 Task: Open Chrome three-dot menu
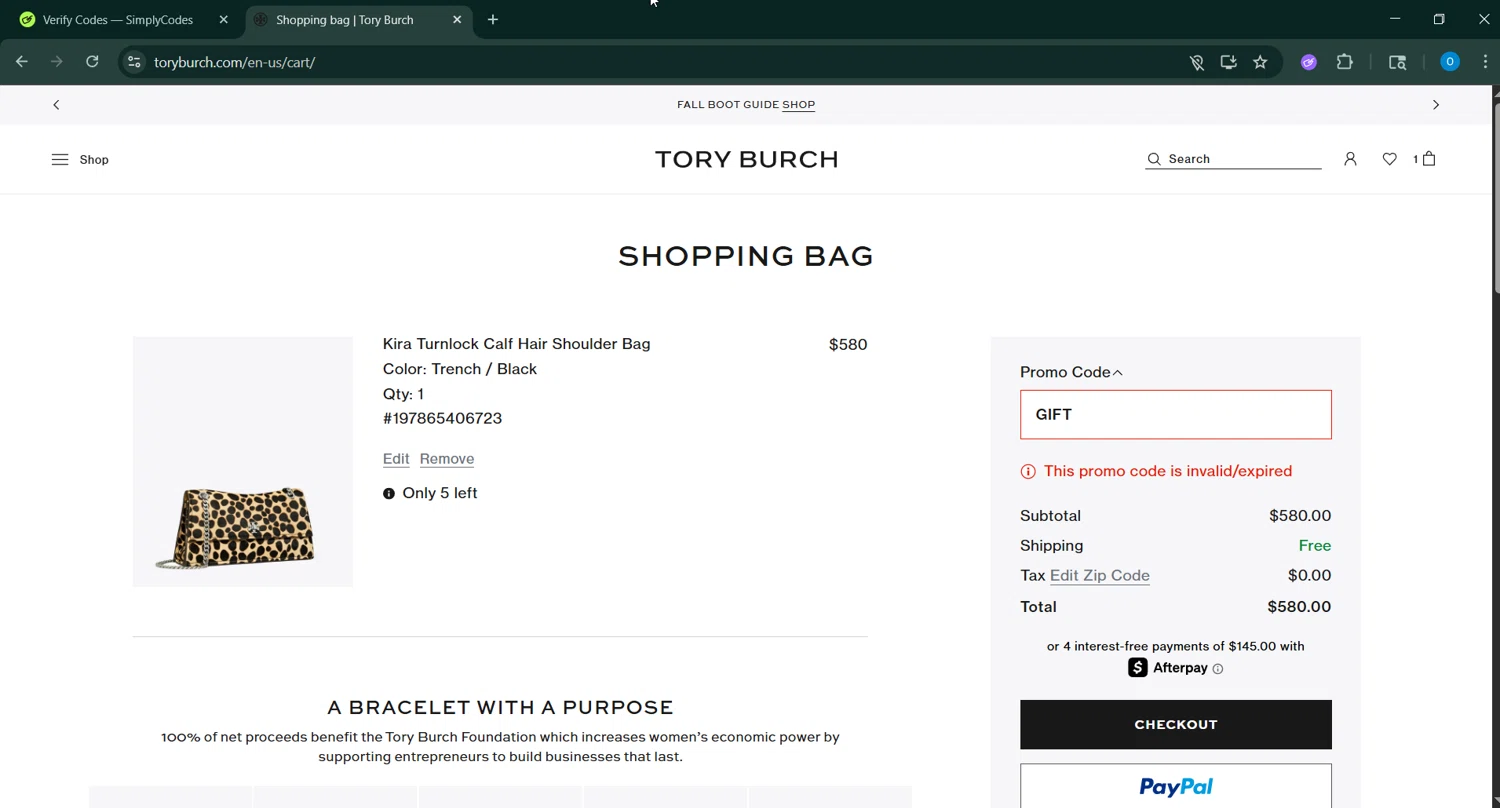tap(1485, 62)
